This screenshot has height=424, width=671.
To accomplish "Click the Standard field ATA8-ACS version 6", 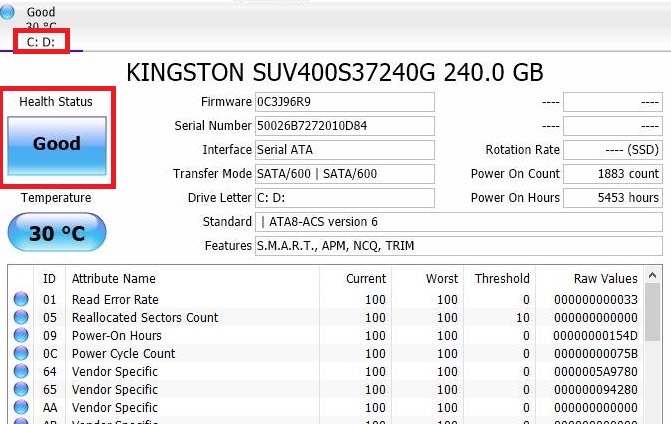I will point(459,222).
